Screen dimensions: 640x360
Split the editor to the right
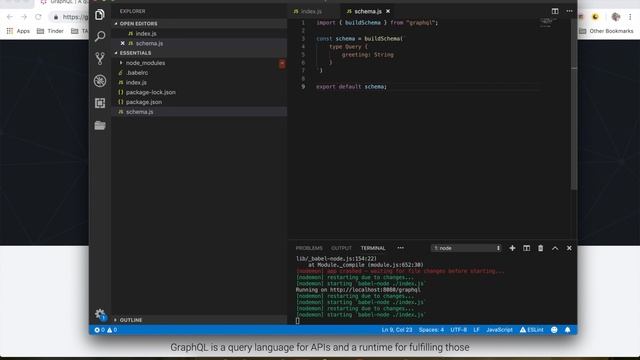[555, 11]
